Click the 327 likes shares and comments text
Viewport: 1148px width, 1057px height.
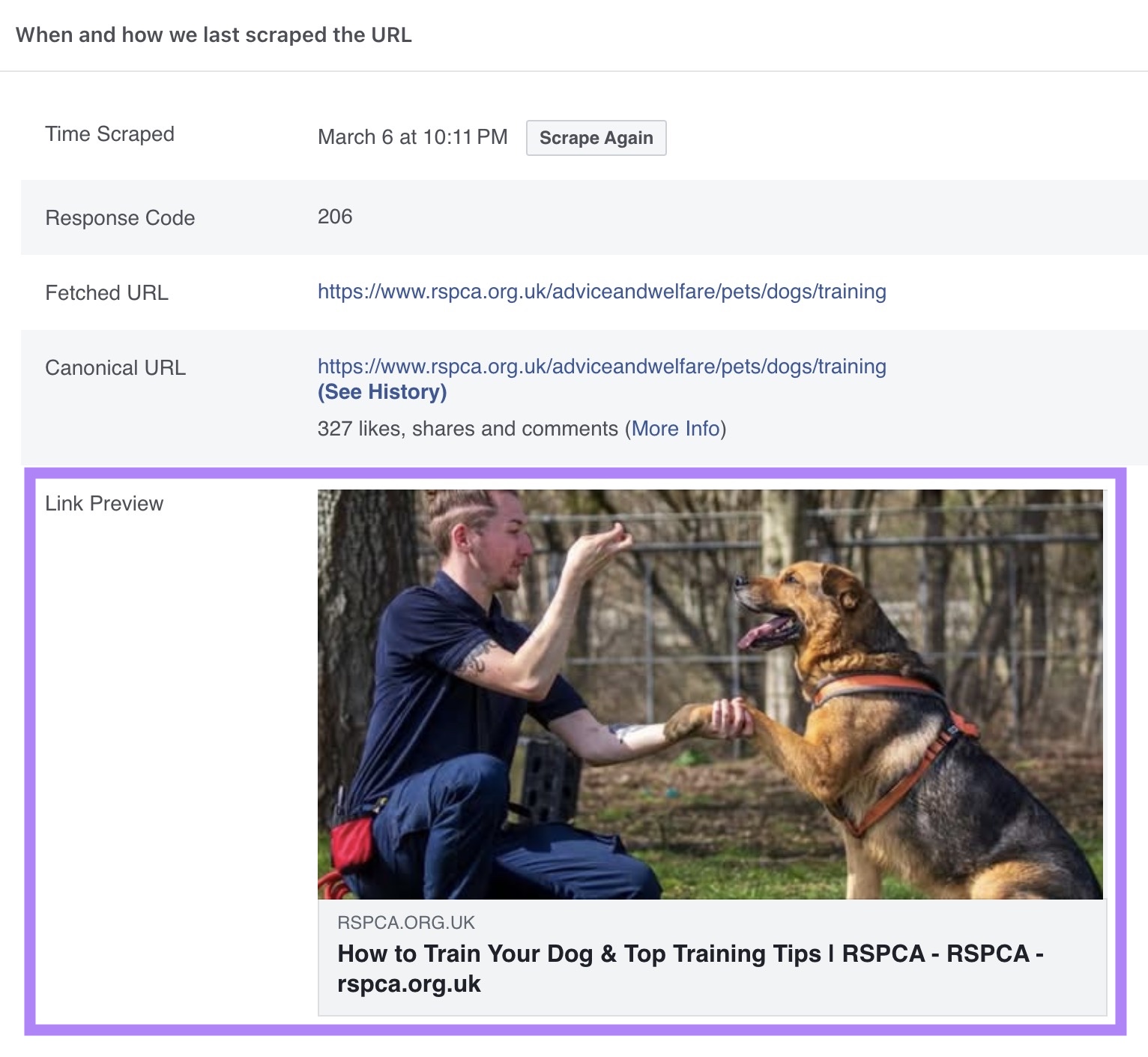coord(468,428)
